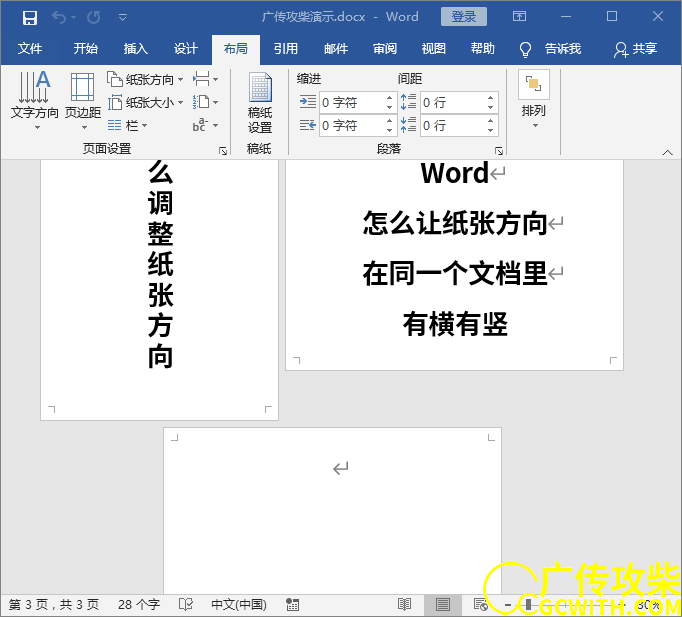
Task: Collapse the ribbon with the chevron
Action: [667, 152]
